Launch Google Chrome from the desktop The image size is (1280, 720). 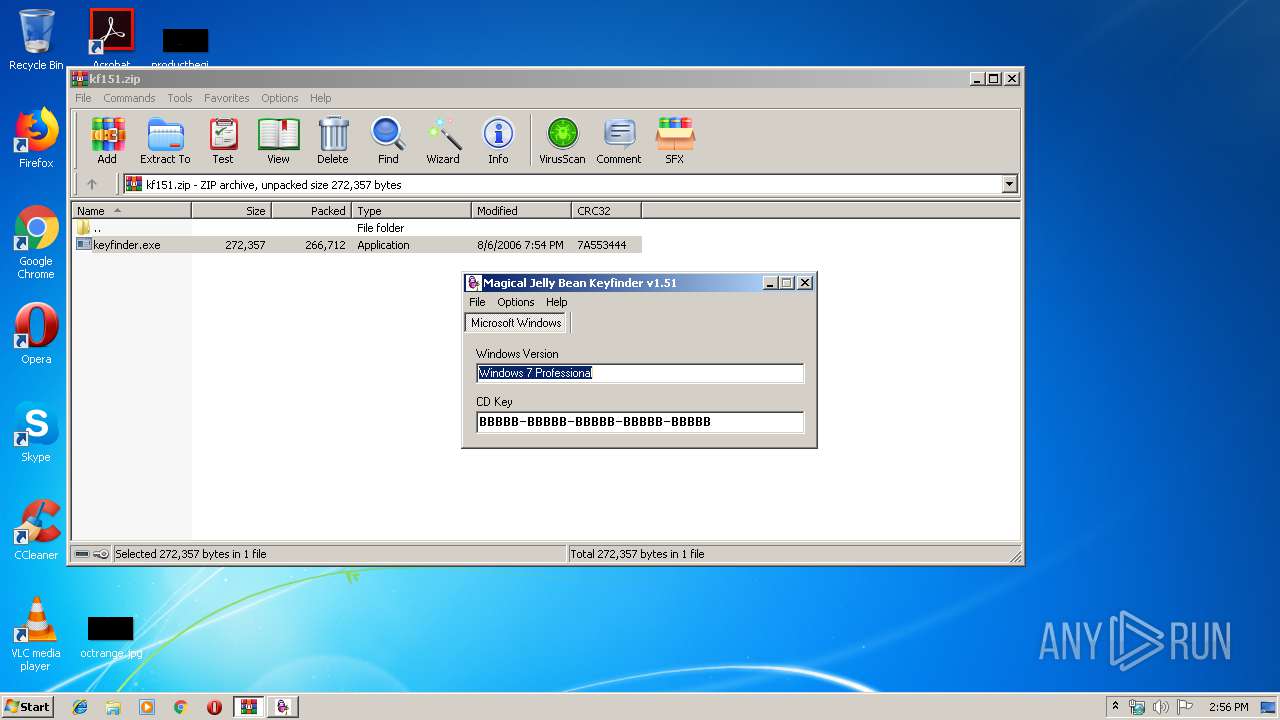tap(36, 243)
